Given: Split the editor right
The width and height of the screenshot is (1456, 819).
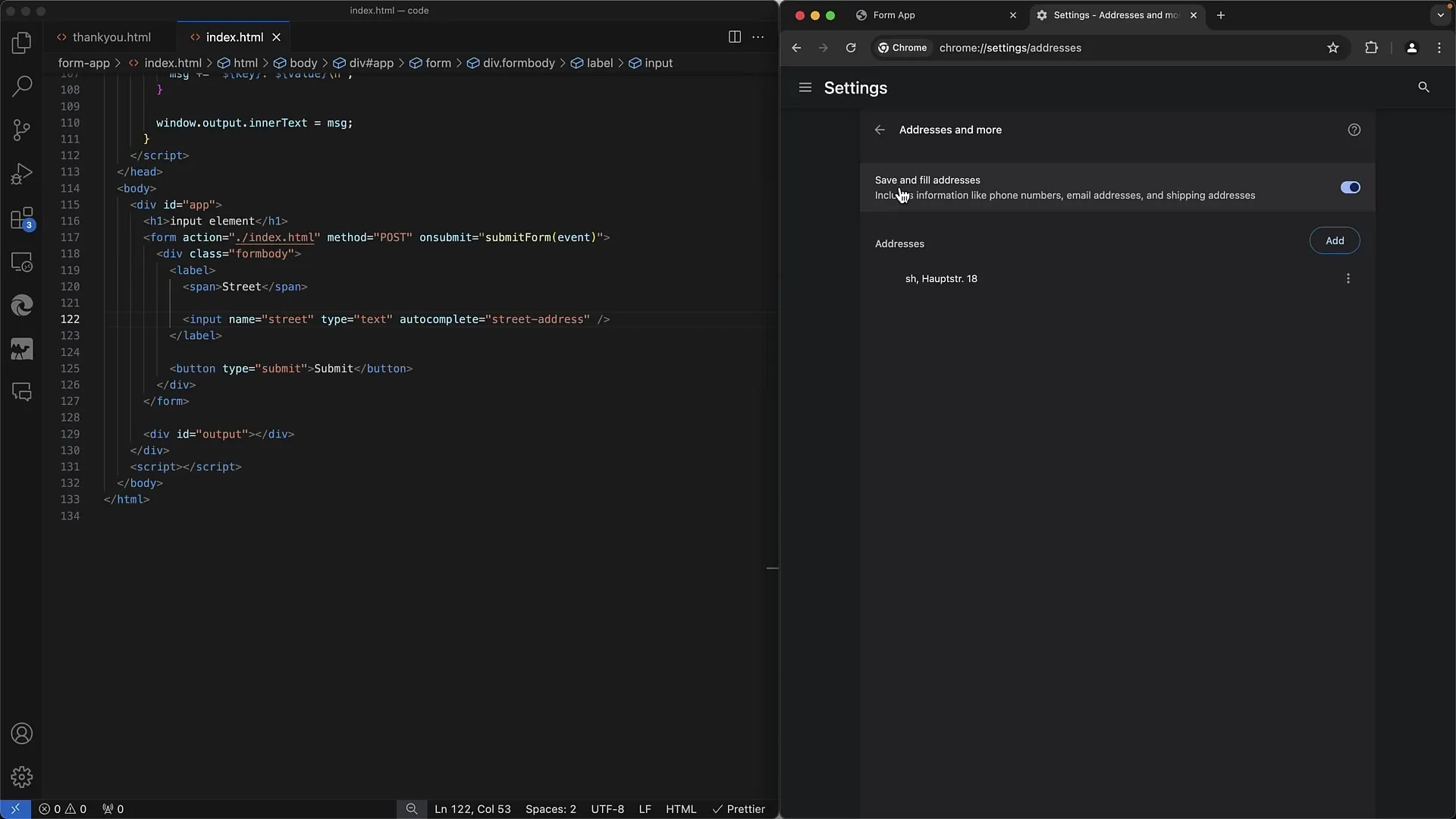Looking at the screenshot, I should click(x=734, y=36).
